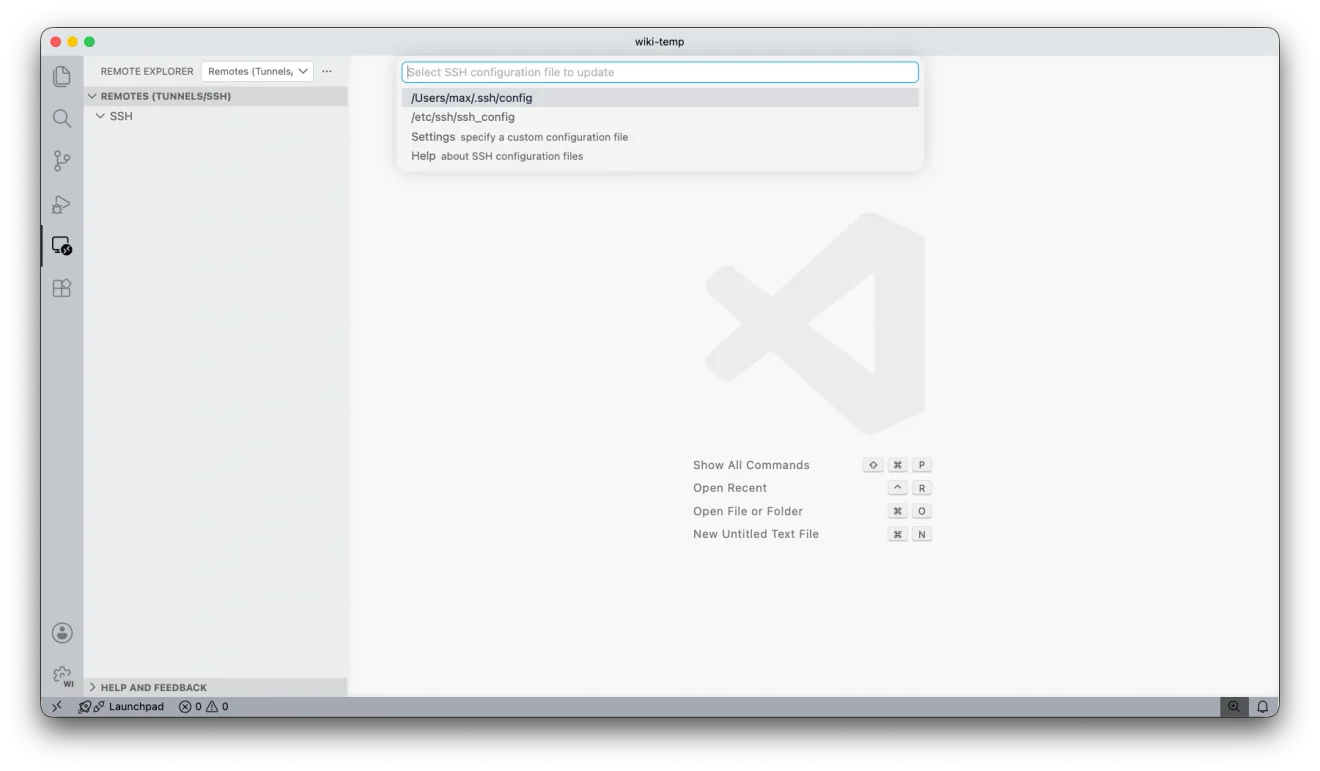Open the Extensions view

[x=62, y=288]
